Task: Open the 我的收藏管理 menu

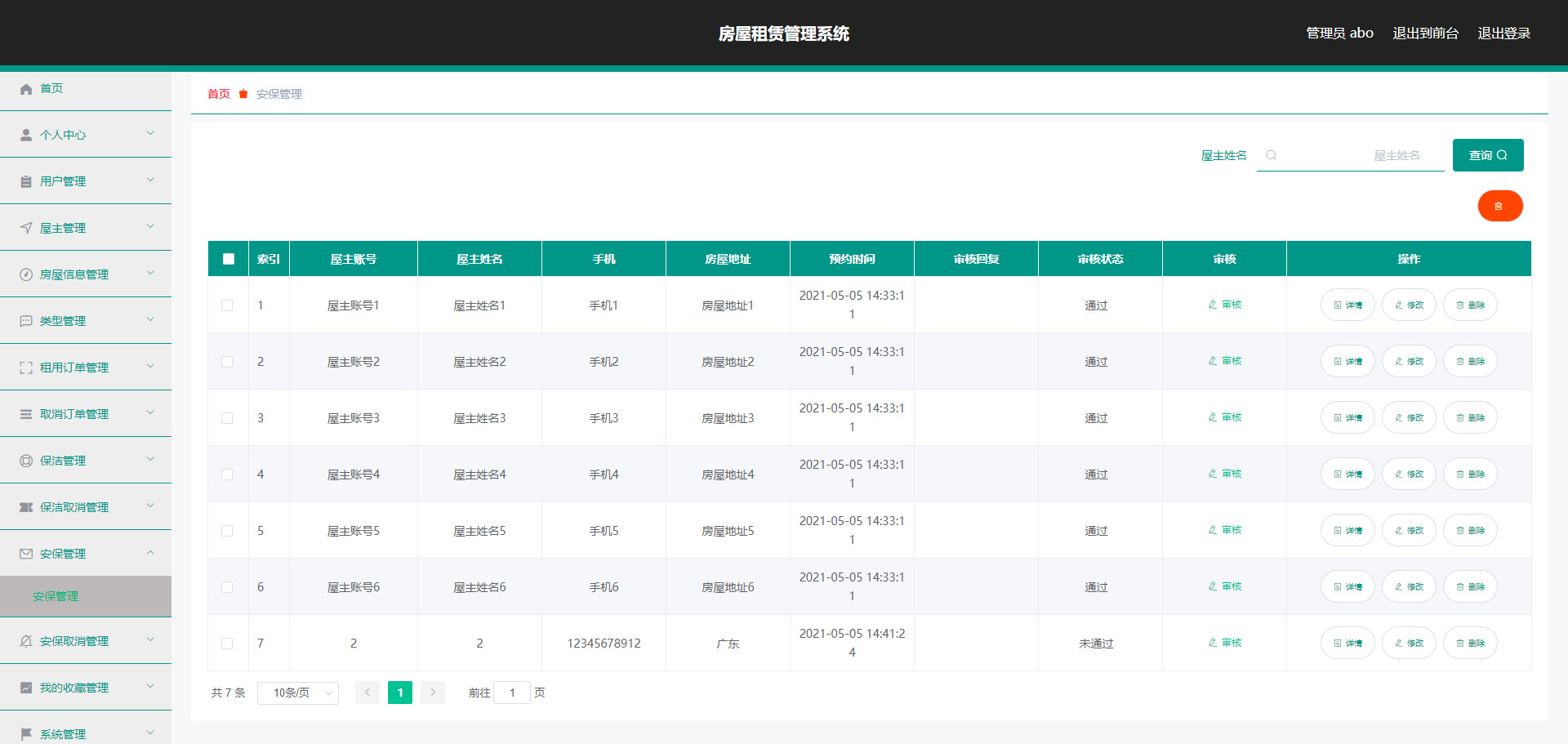Action: coord(86,688)
